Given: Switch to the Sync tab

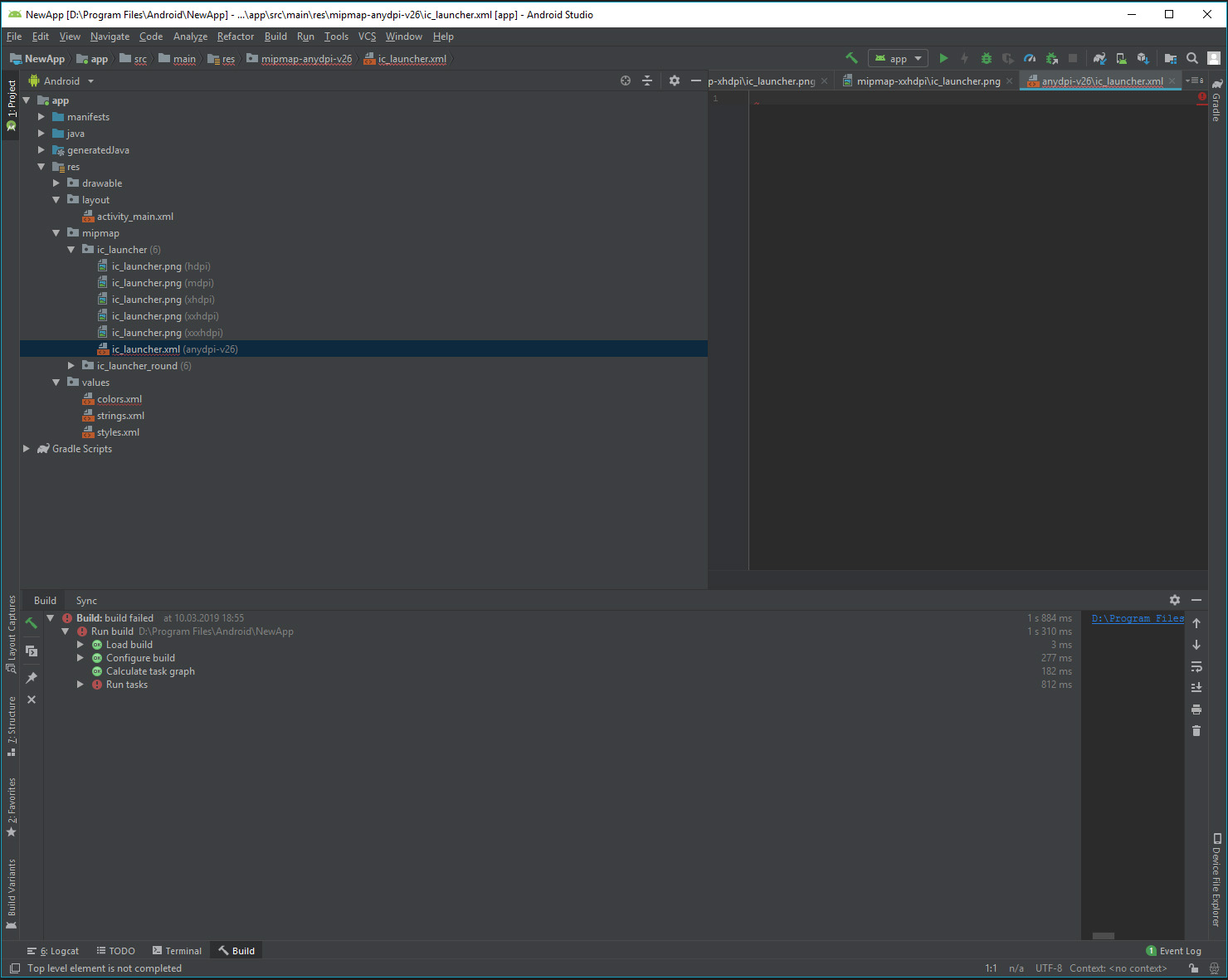Looking at the screenshot, I should tap(86, 601).
